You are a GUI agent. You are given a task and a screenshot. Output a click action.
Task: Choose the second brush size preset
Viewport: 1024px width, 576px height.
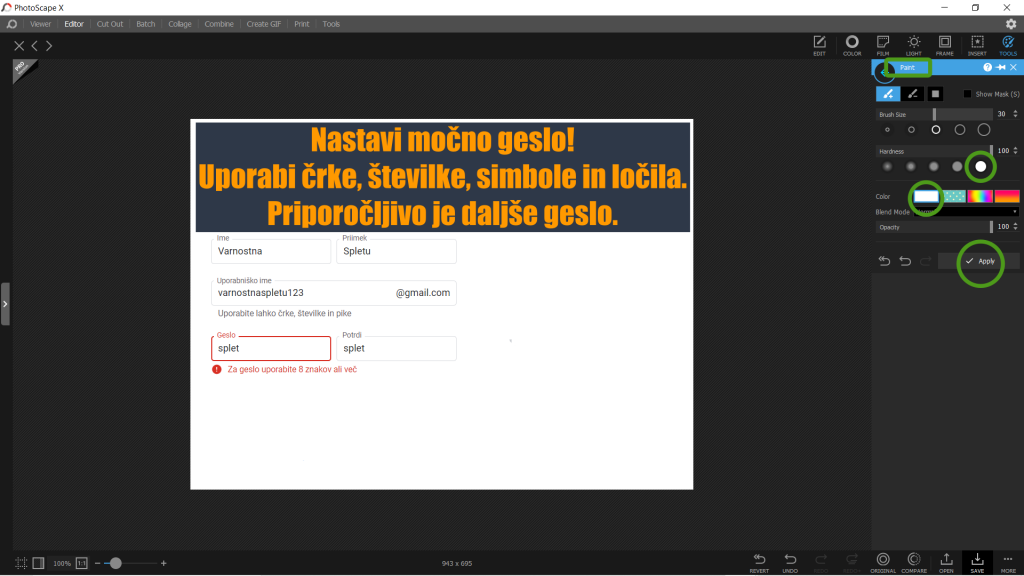911,130
